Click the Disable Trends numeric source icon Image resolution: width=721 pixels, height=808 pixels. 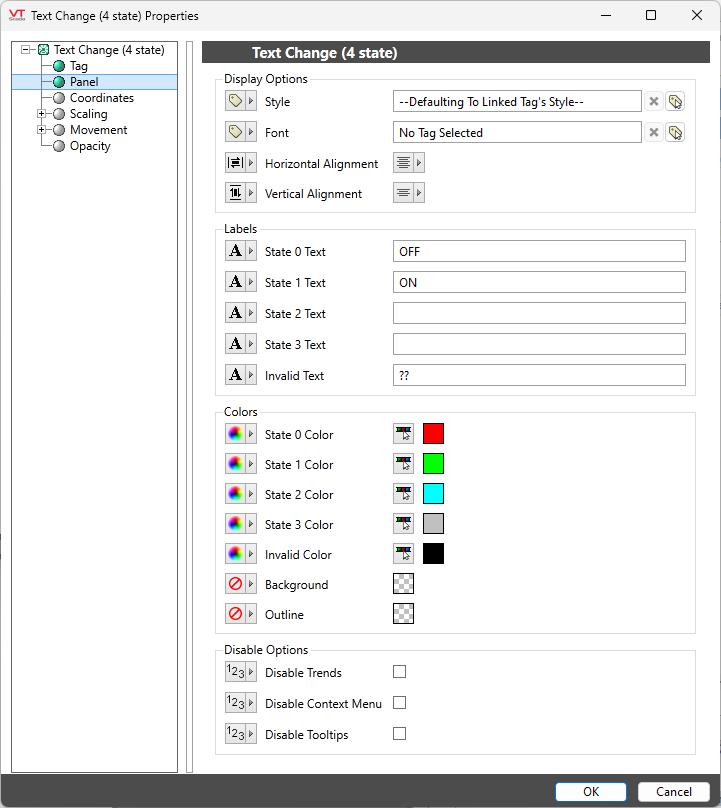coord(236,673)
